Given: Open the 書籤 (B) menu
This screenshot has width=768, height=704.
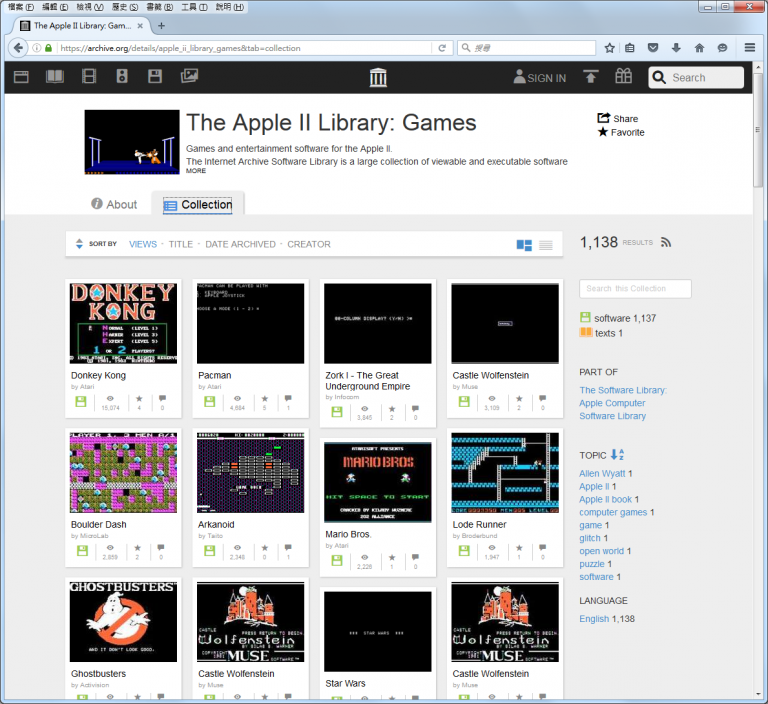Looking at the screenshot, I should (x=160, y=7).
